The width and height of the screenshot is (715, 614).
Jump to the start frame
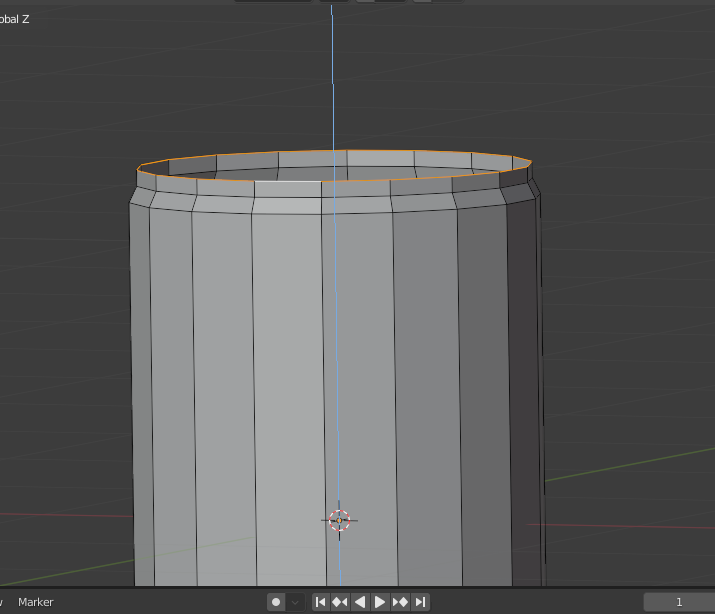321,602
